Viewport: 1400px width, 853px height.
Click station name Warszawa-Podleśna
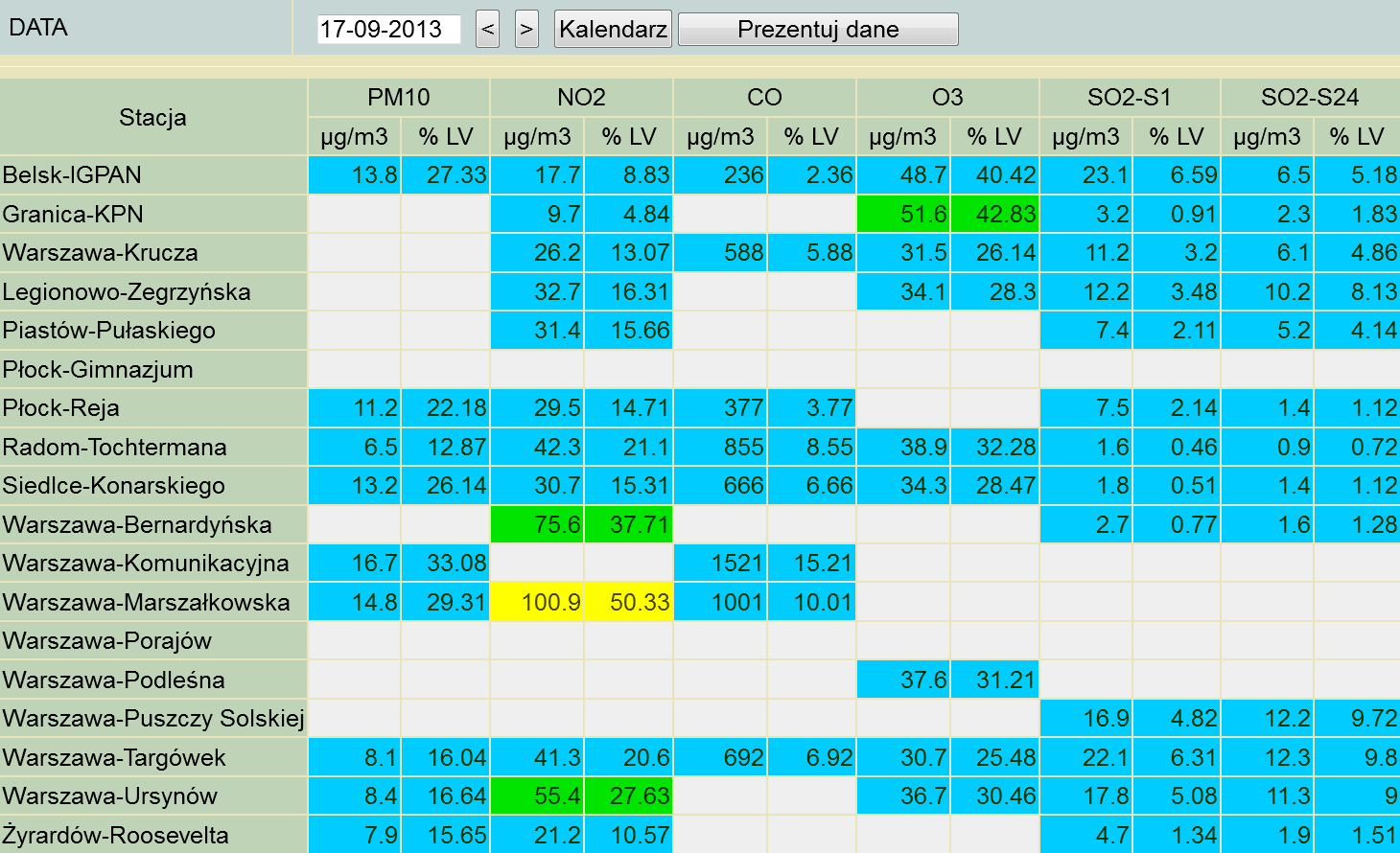click(114, 680)
